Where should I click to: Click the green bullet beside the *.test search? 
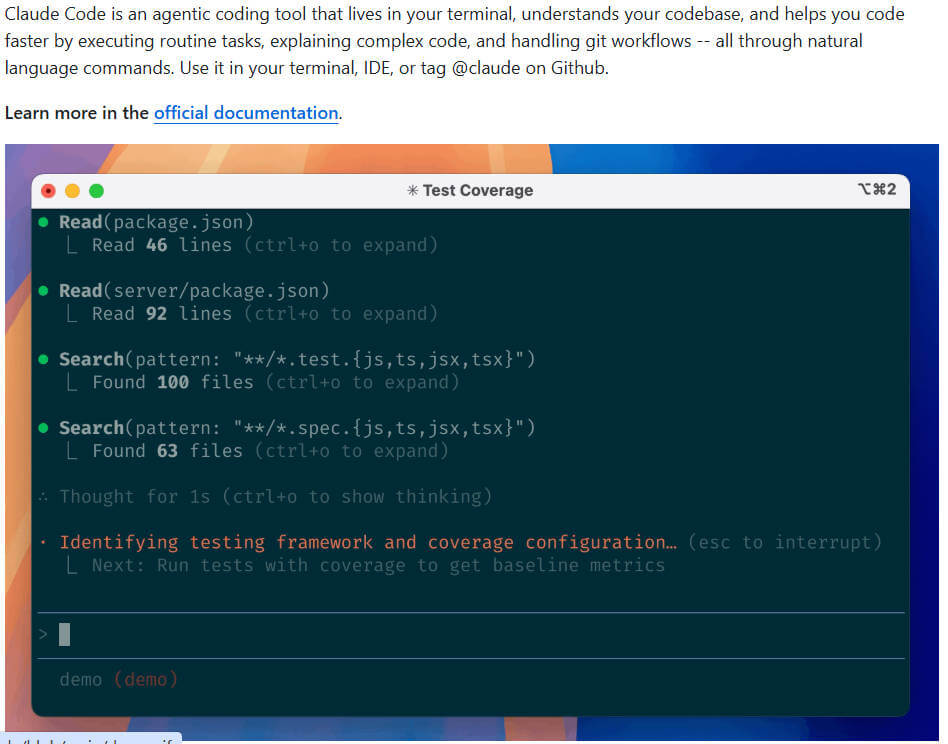pos(44,360)
